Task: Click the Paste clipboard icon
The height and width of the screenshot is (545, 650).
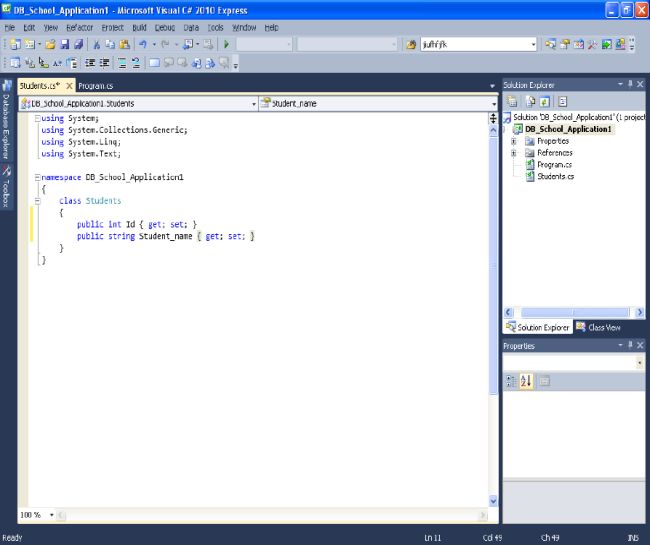Action: (x=124, y=44)
